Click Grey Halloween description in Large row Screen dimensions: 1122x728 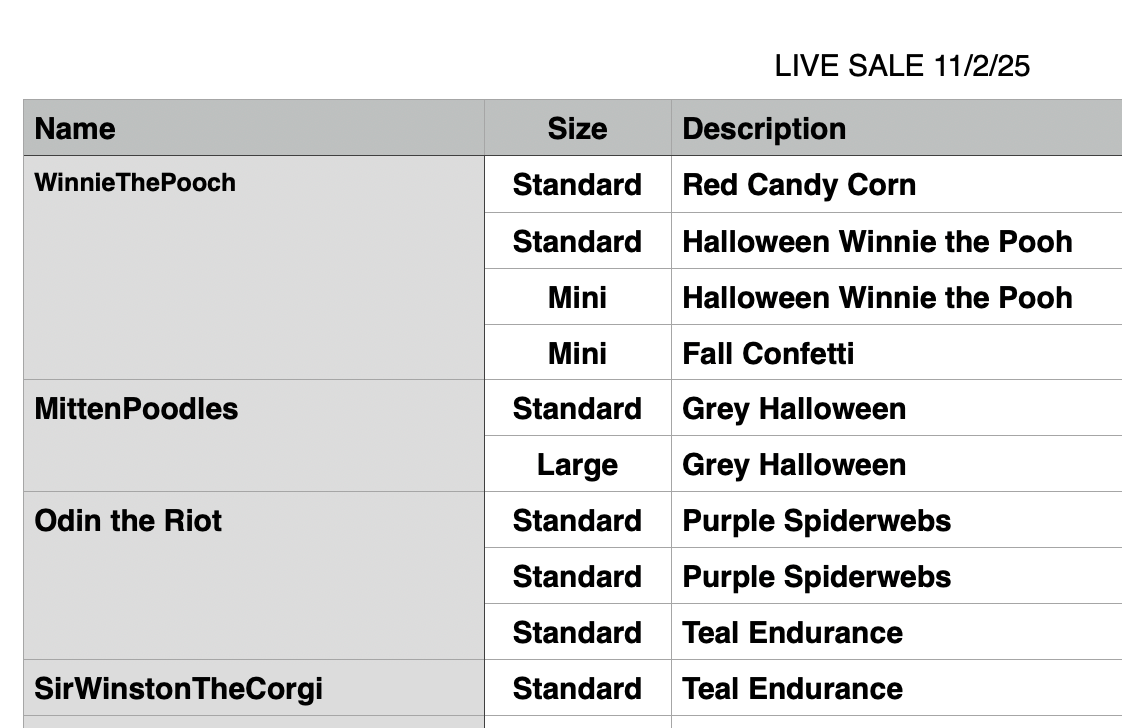coord(794,465)
